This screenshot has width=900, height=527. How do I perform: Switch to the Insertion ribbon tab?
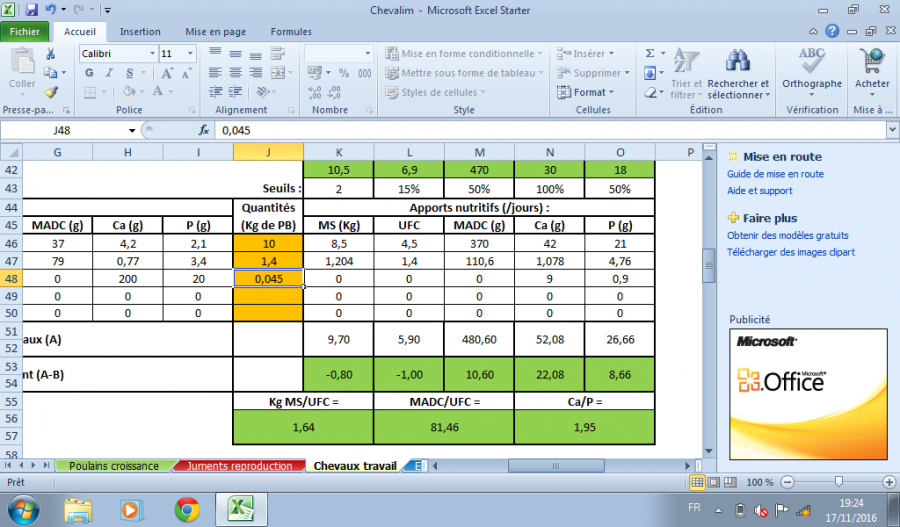pyautogui.click(x=139, y=32)
